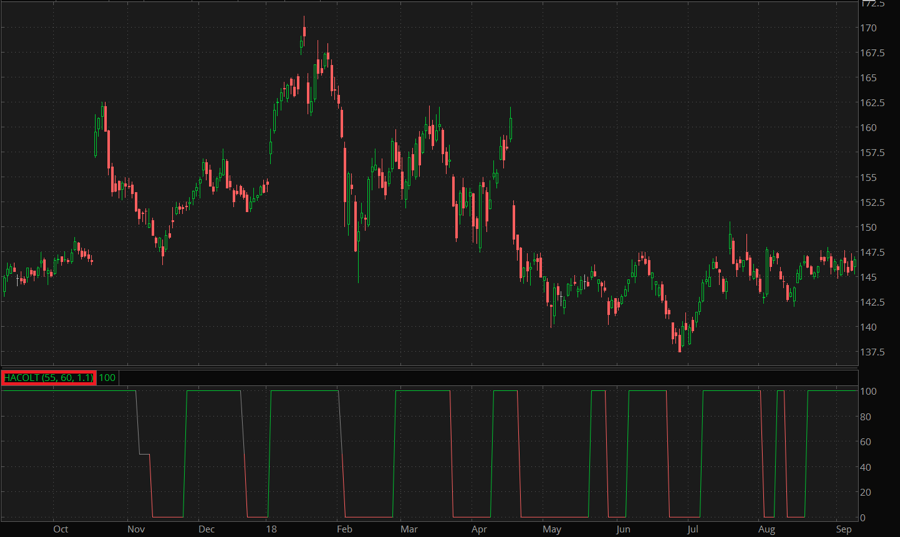Click the HACOLT (55, 60, 1.1) study label
Viewport: 900px width, 537px height.
click(x=48, y=378)
